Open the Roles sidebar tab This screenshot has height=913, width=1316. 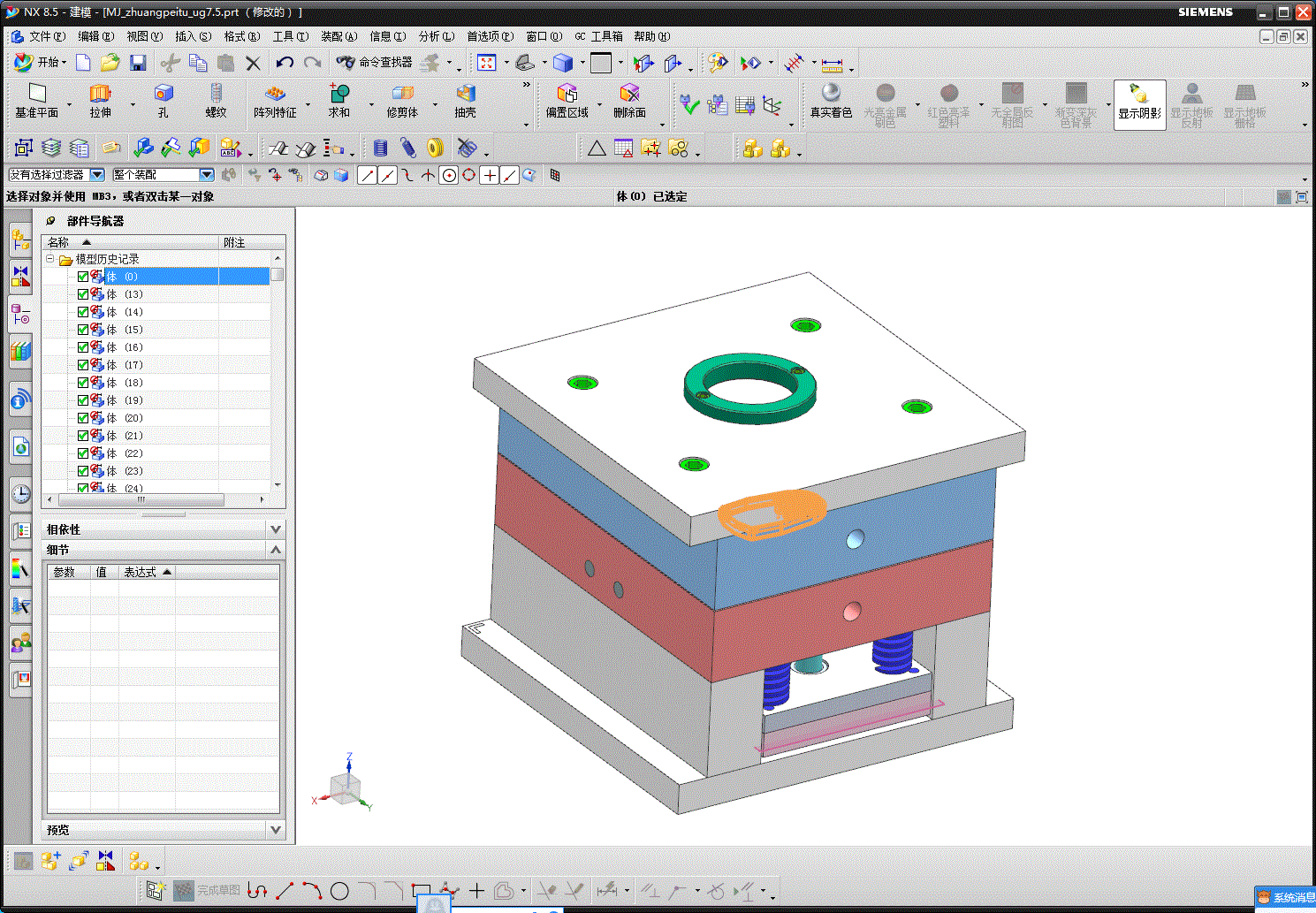[x=20, y=643]
